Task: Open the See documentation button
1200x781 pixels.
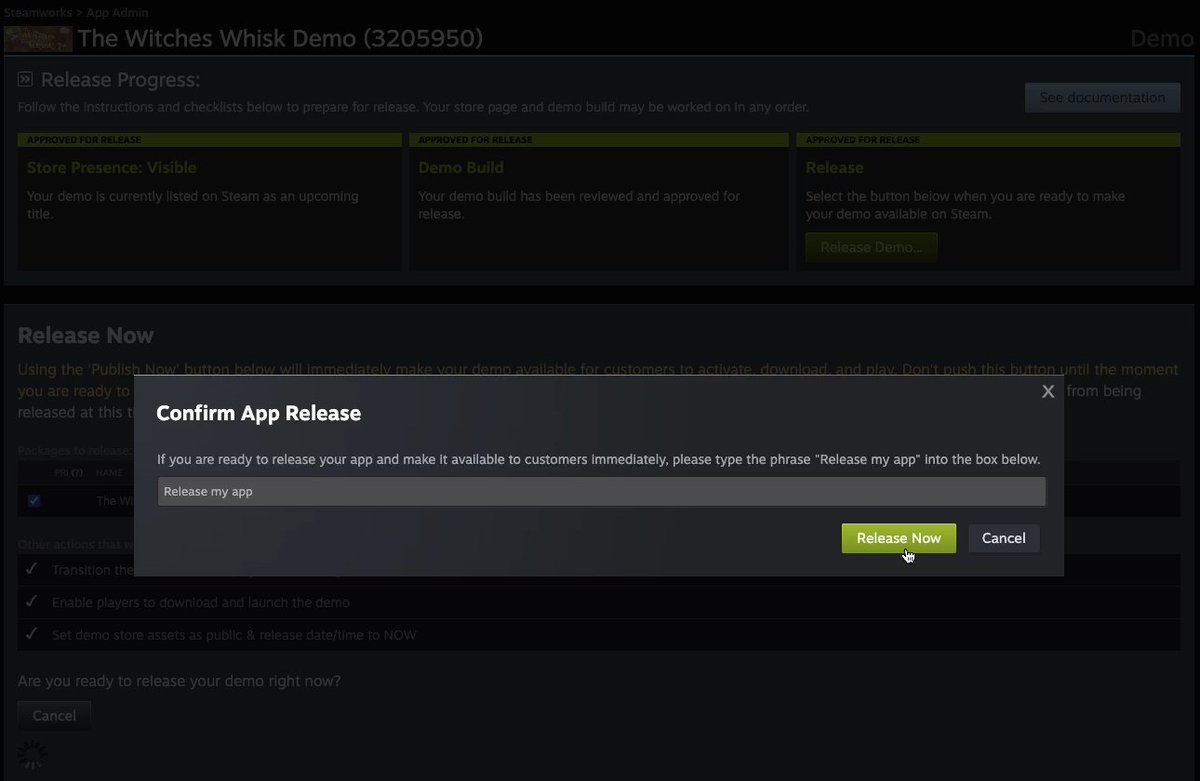Action: 1102,97
